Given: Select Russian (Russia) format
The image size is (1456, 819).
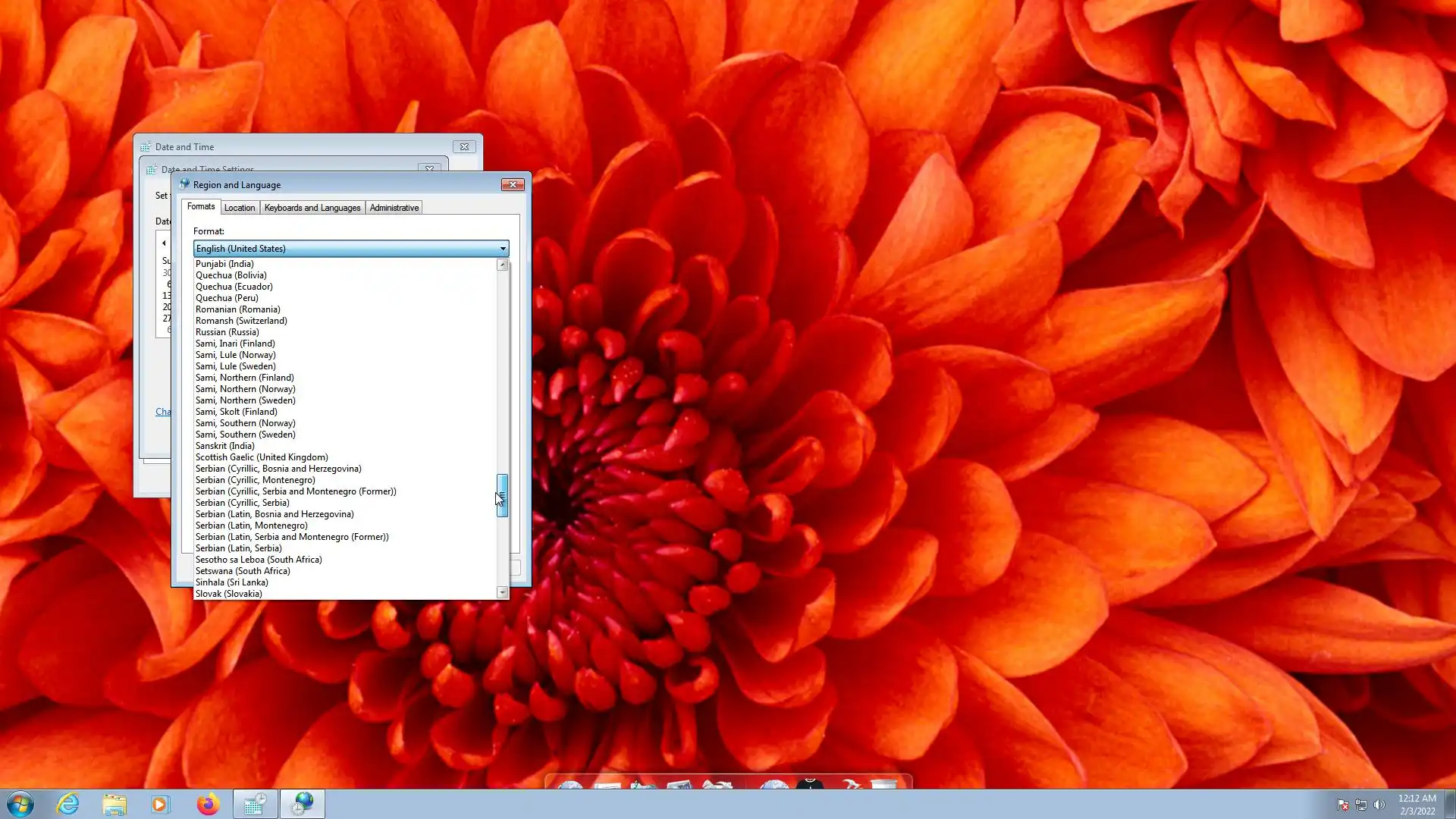Looking at the screenshot, I should click(x=227, y=332).
